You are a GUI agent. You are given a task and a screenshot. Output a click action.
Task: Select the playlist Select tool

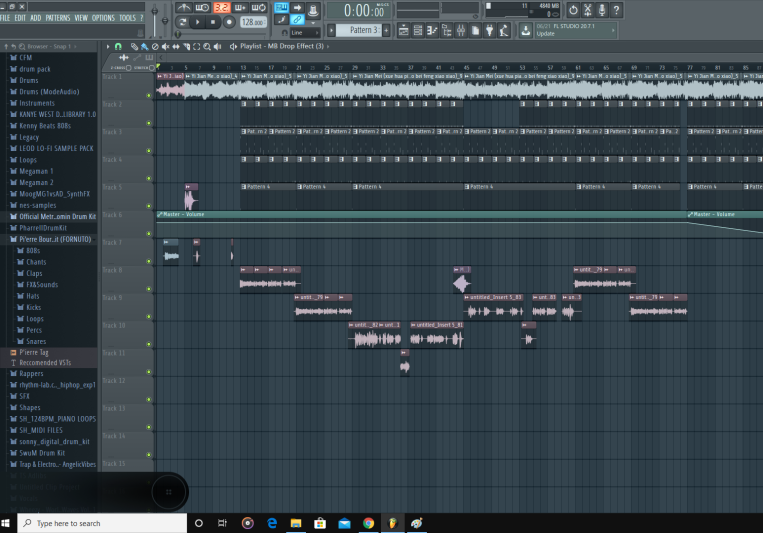pos(197,46)
